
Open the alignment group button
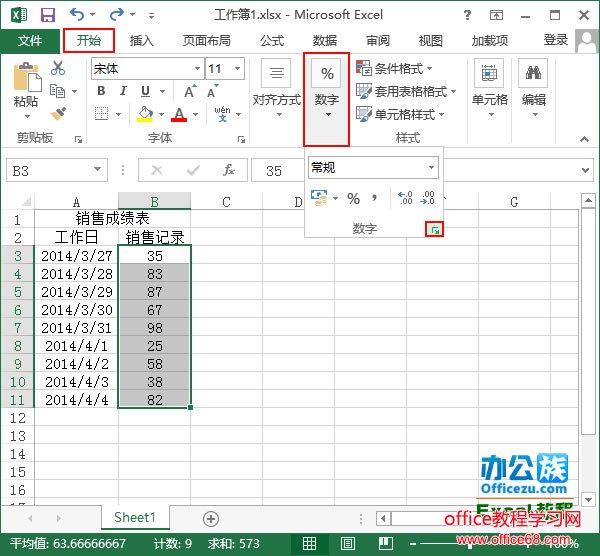(277, 88)
